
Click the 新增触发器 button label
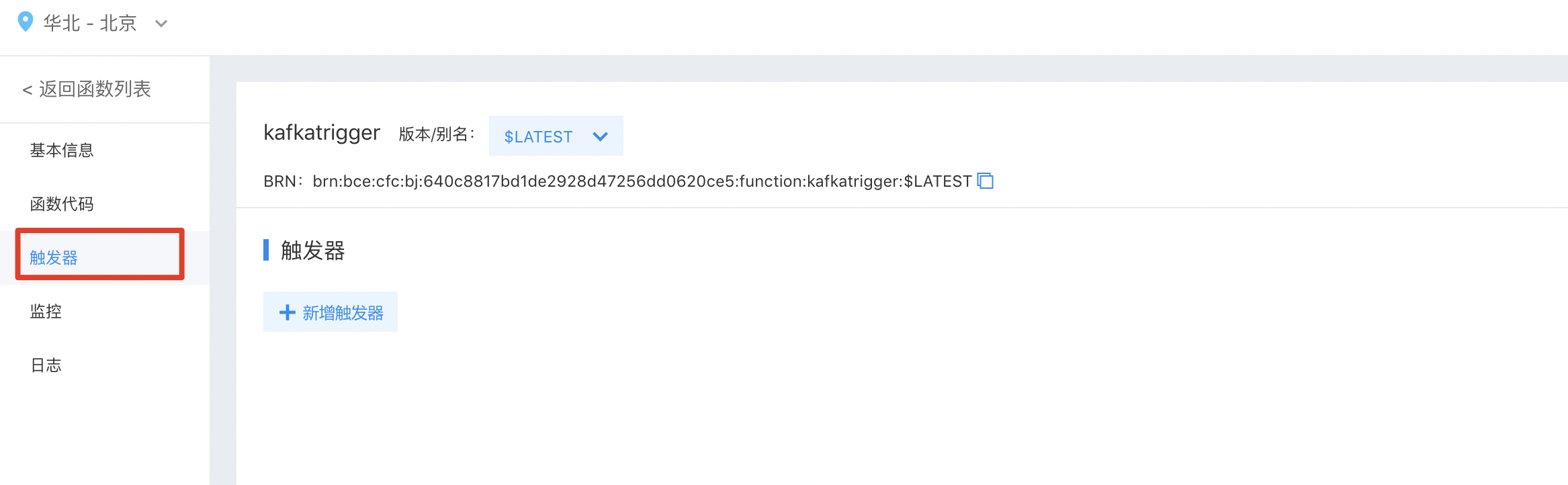[343, 313]
